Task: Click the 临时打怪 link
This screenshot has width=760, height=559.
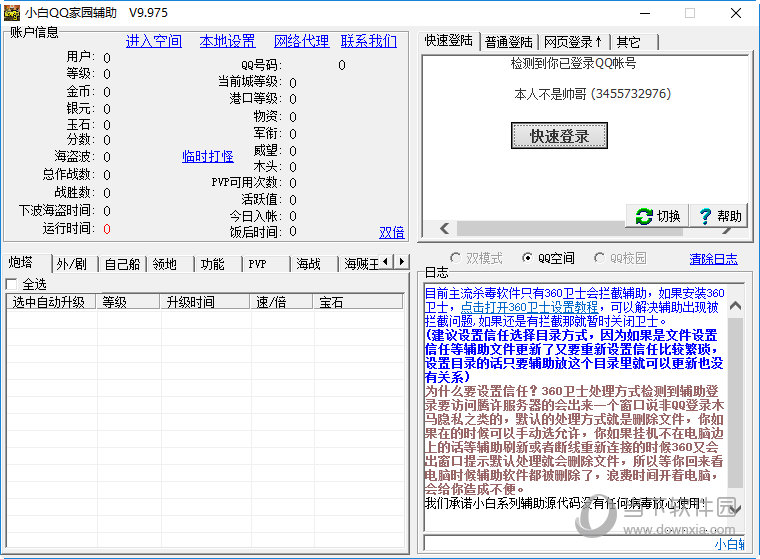Action: [x=207, y=157]
